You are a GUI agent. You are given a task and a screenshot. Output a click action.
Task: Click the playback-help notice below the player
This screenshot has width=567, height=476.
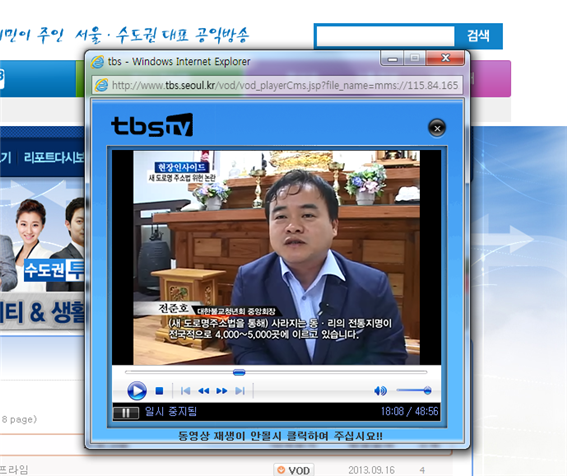tap(280, 436)
